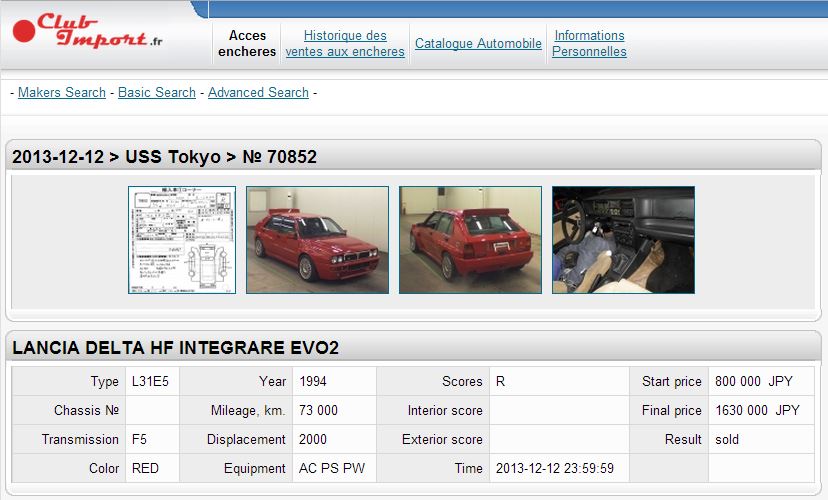Click the final price 1630 000 JPY
828x500 pixels.
pos(755,410)
